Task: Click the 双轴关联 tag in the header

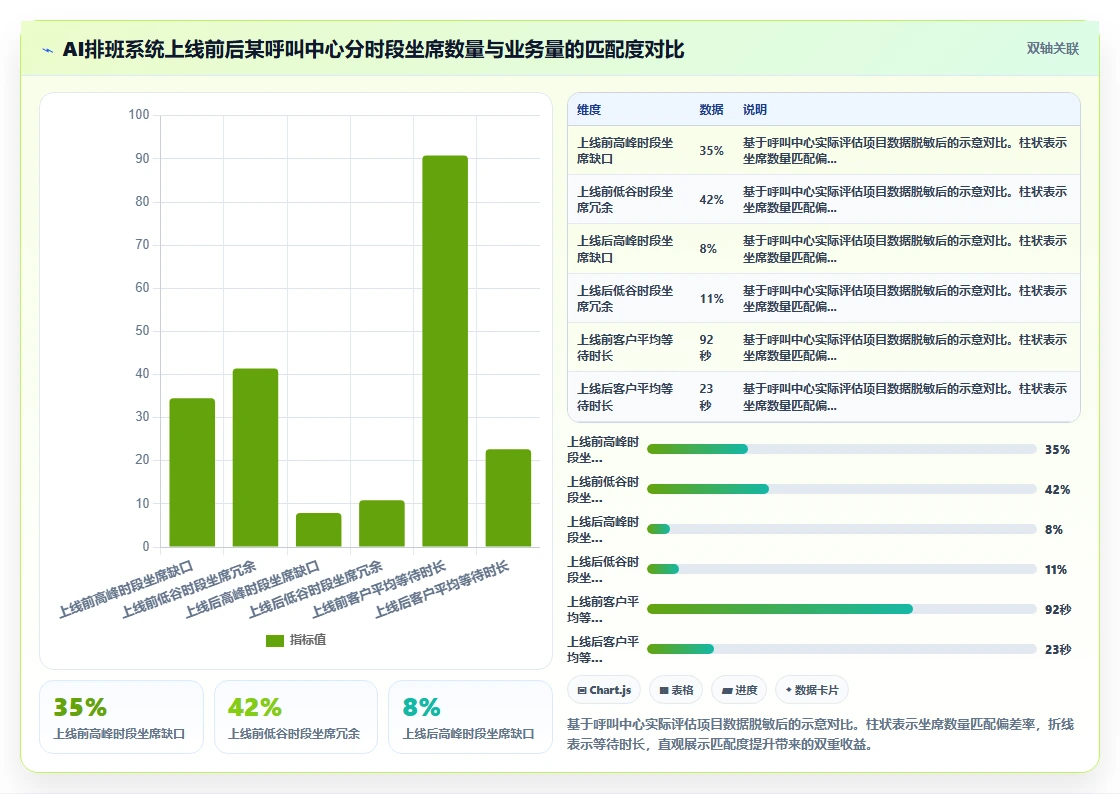Action: [1052, 49]
